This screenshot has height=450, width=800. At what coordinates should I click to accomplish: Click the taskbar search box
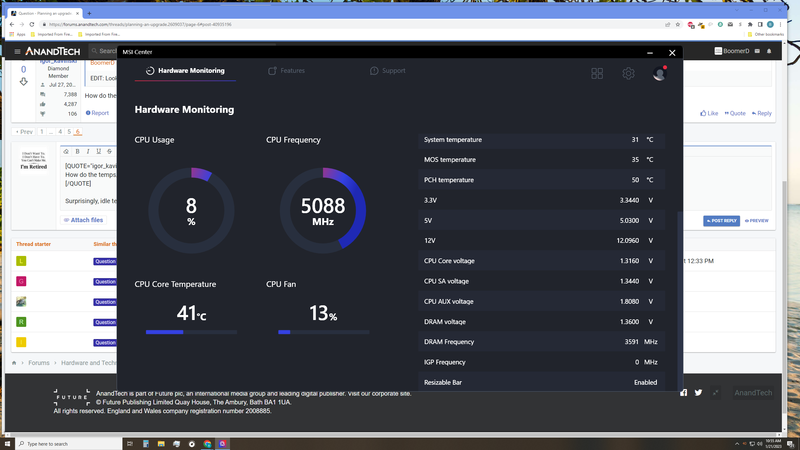click(68, 444)
